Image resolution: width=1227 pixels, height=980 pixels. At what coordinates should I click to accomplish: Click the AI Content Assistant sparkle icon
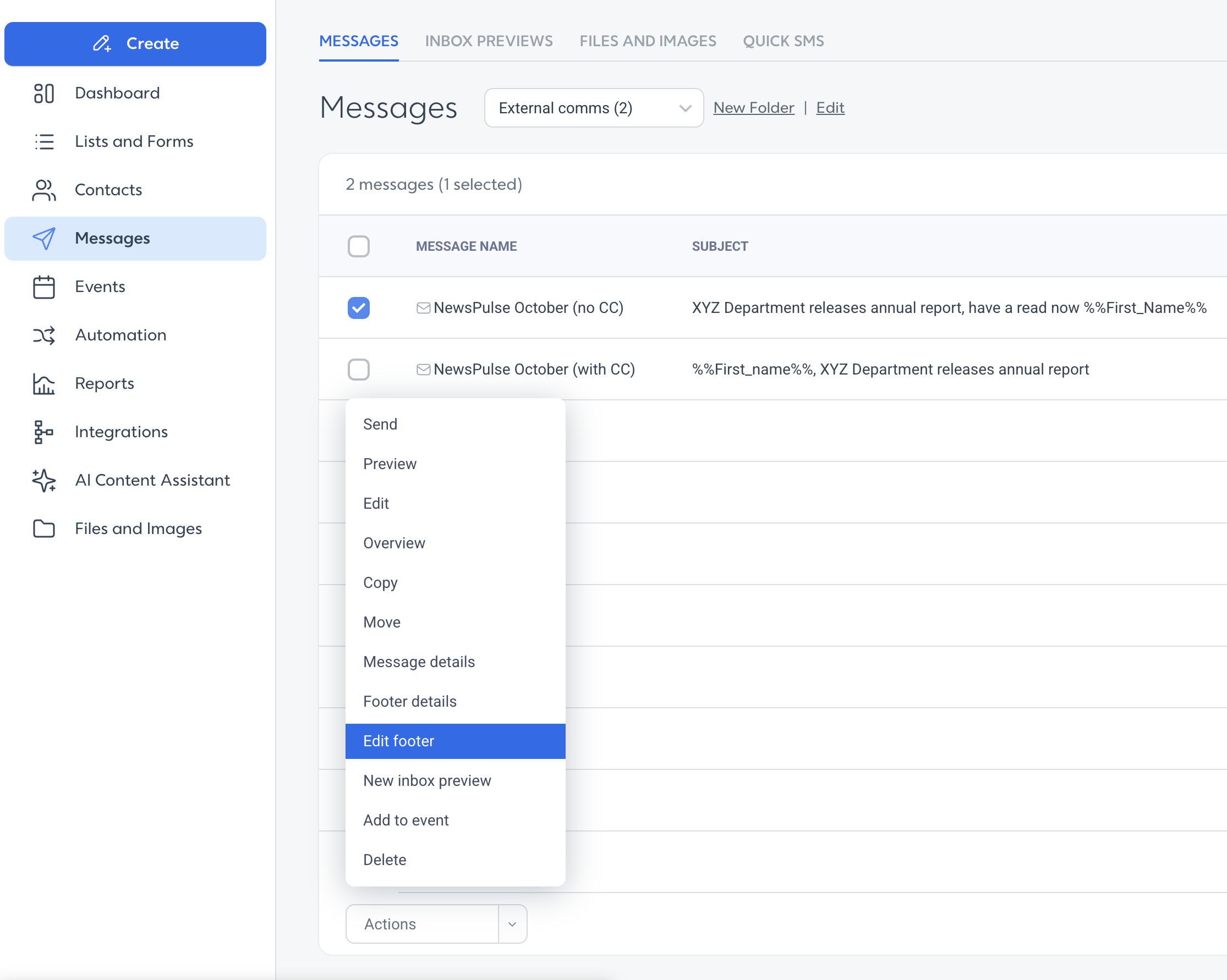(44, 481)
